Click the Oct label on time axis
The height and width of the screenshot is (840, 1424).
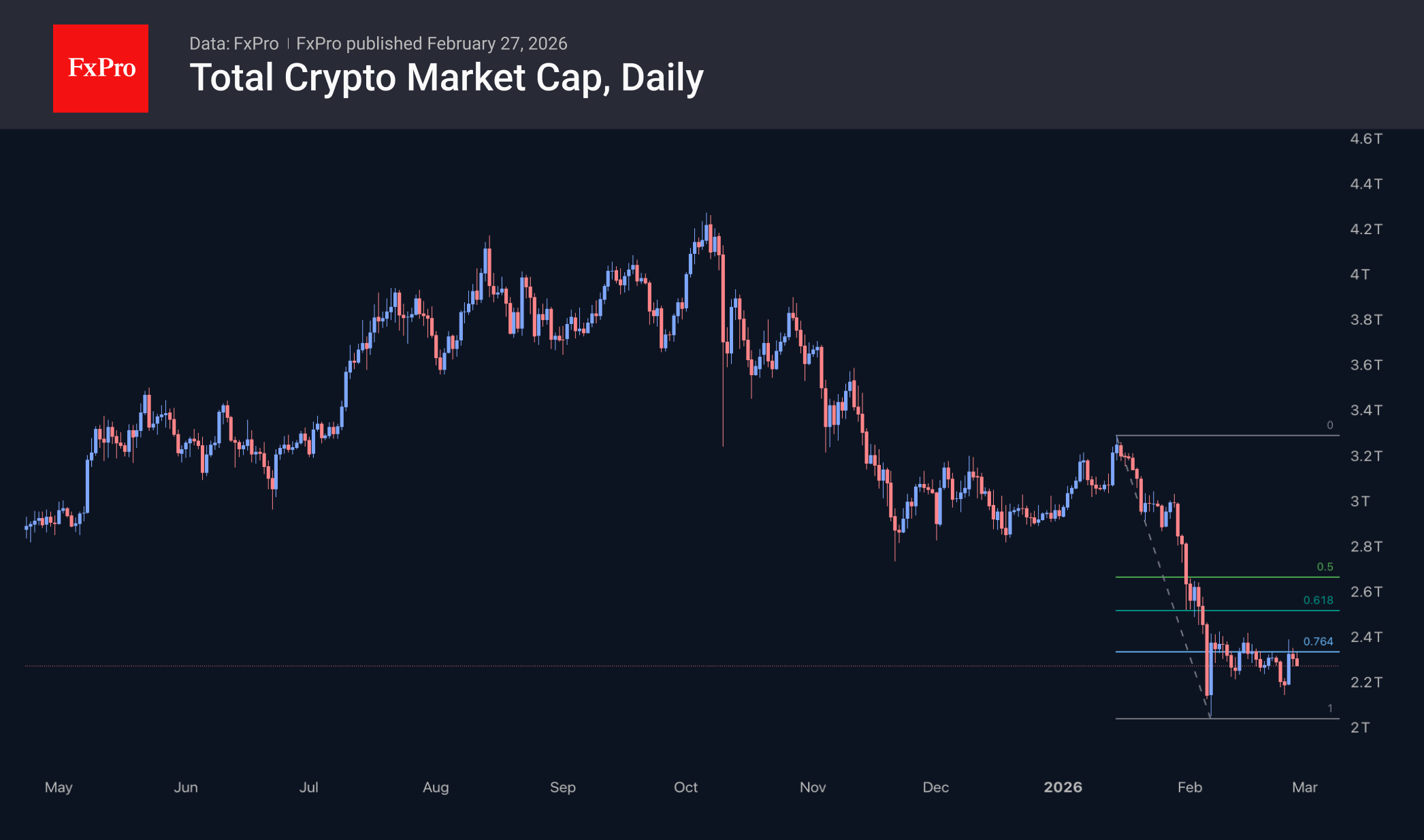tap(685, 788)
